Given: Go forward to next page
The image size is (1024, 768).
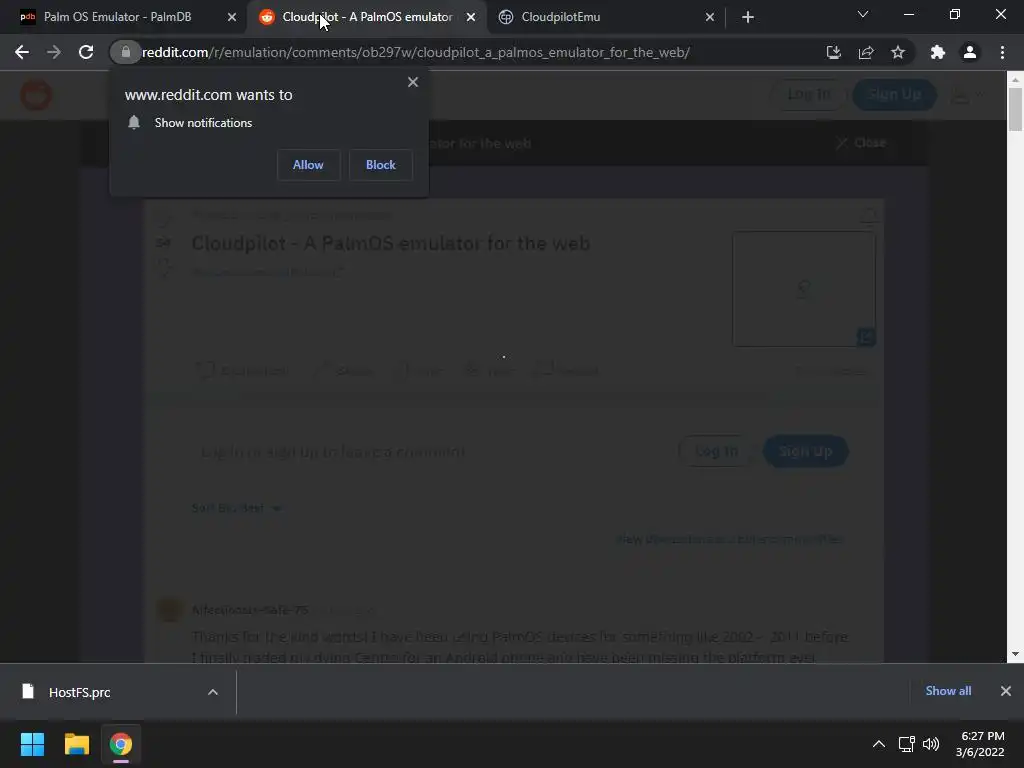Looking at the screenshot, I should click(54, 52).
